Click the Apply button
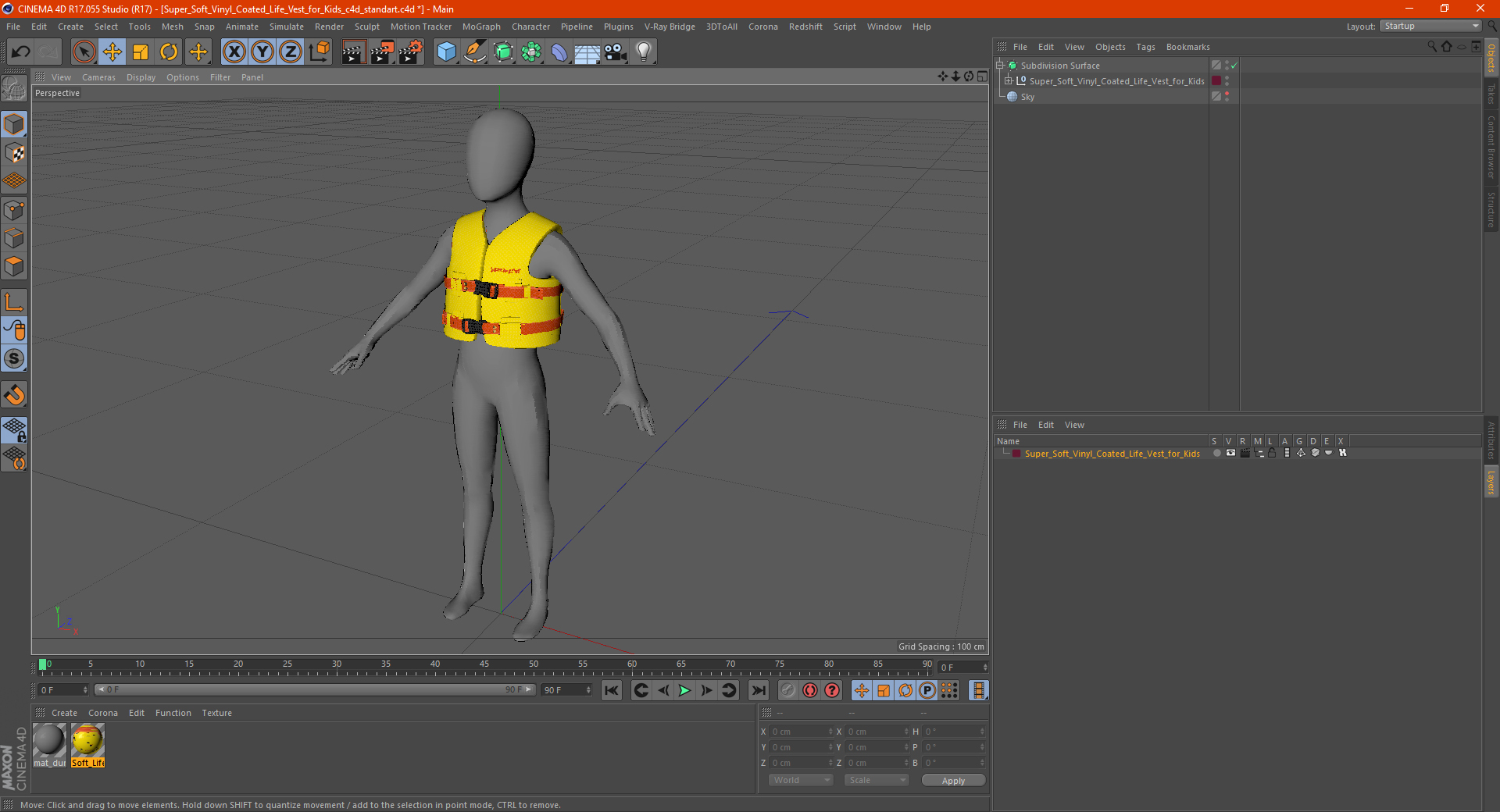Screen dimensions: 1500x812 point(953,780)
